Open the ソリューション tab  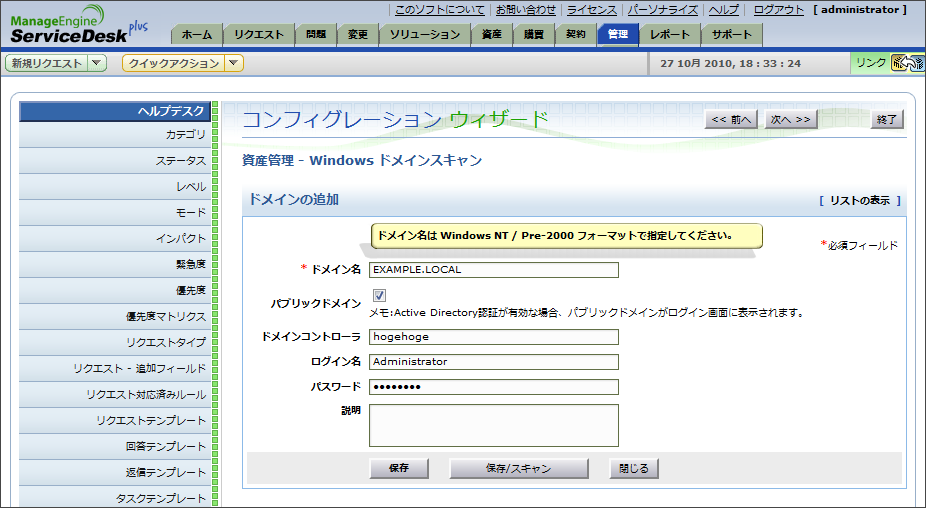425,35
